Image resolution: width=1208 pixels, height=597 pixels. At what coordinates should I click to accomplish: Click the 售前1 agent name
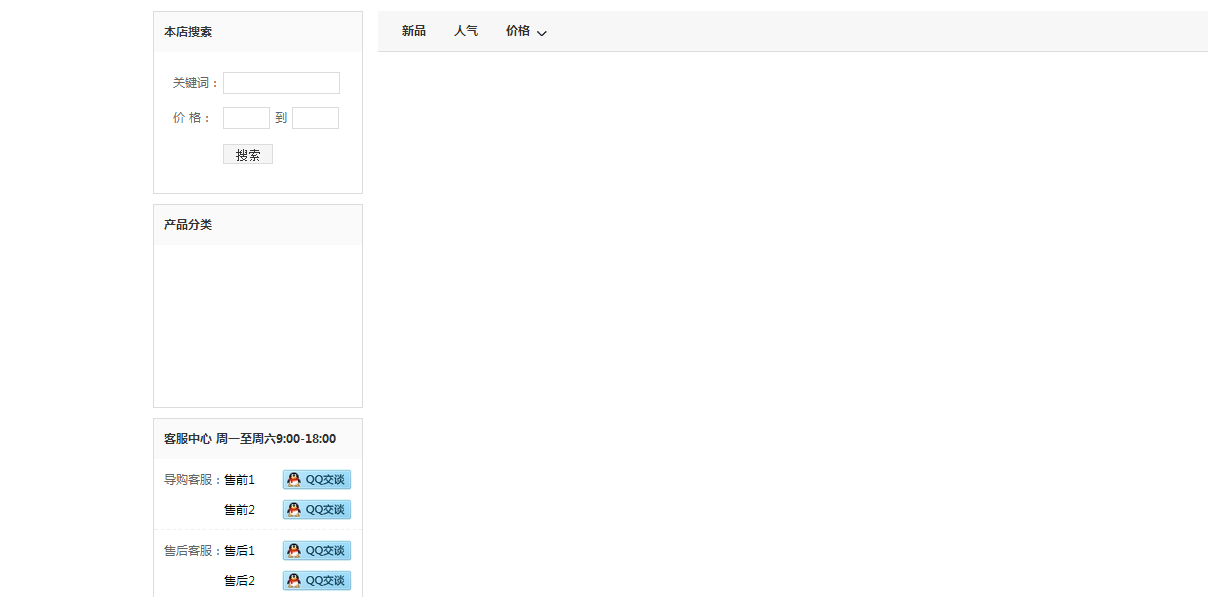pos(239,480)
